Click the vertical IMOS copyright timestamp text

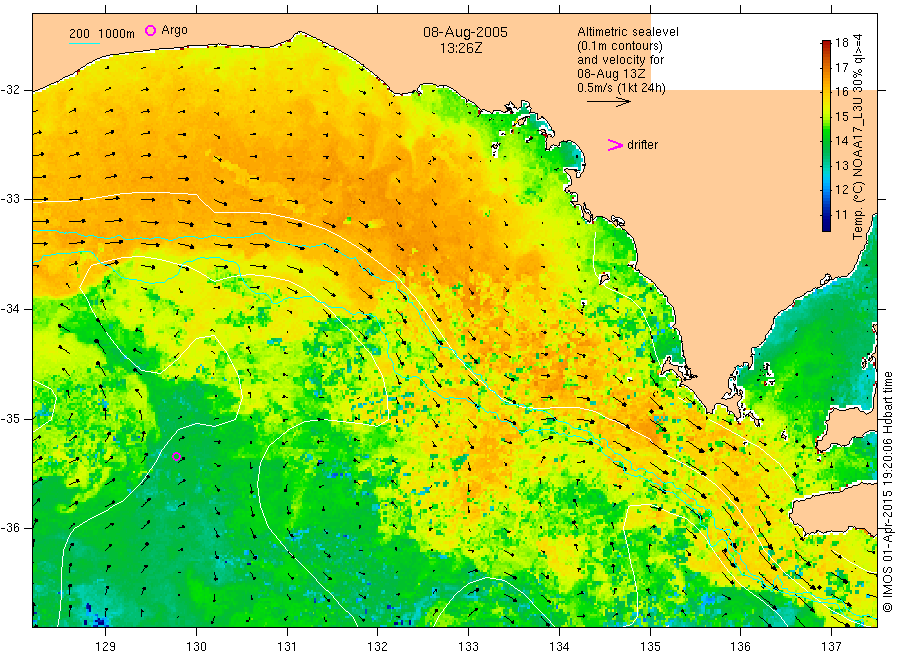click(887, 492)
